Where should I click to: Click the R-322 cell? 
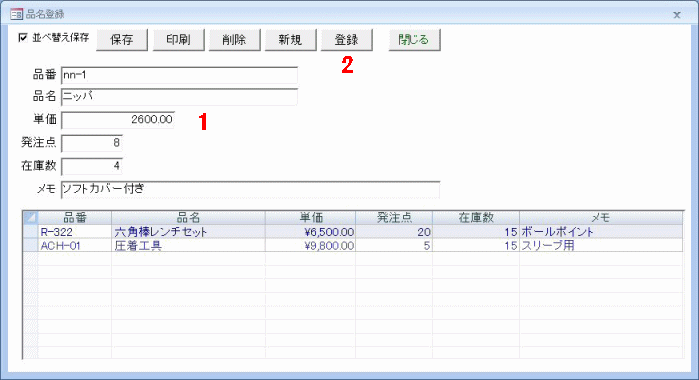[x=75, y=232]
